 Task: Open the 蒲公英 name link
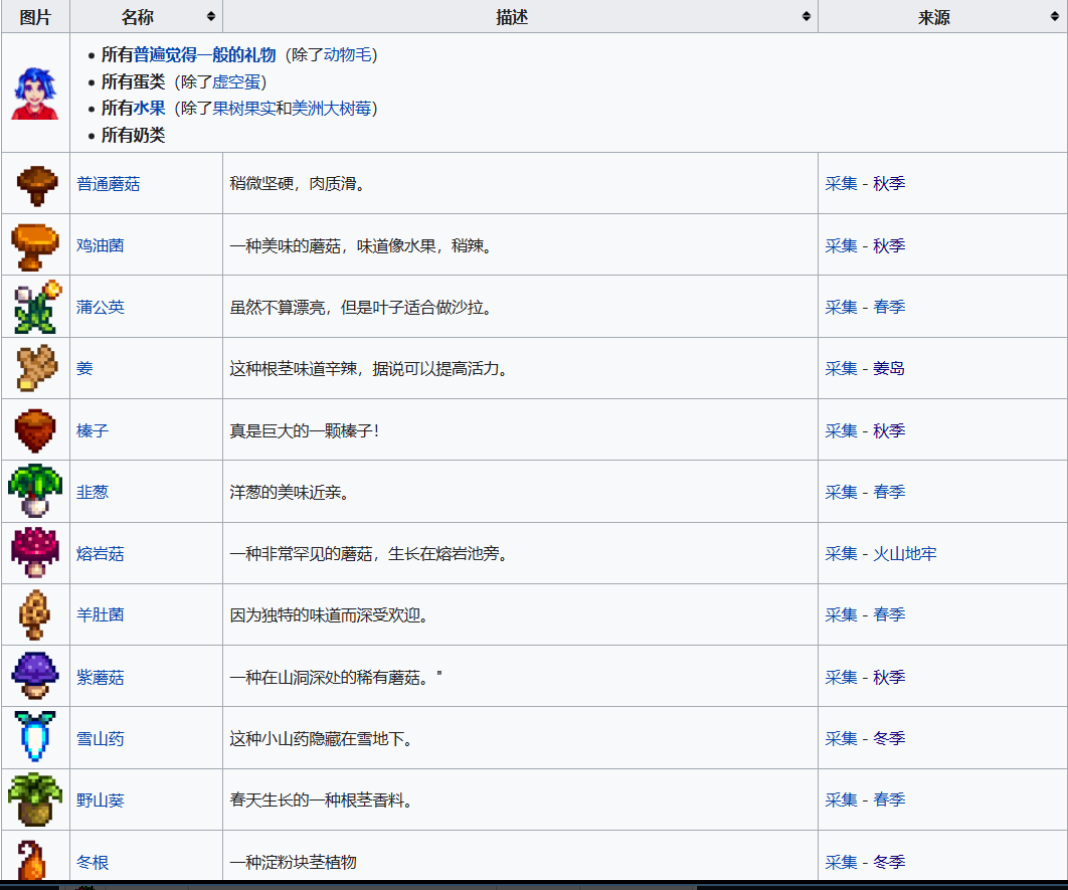[x=100, y=307]
